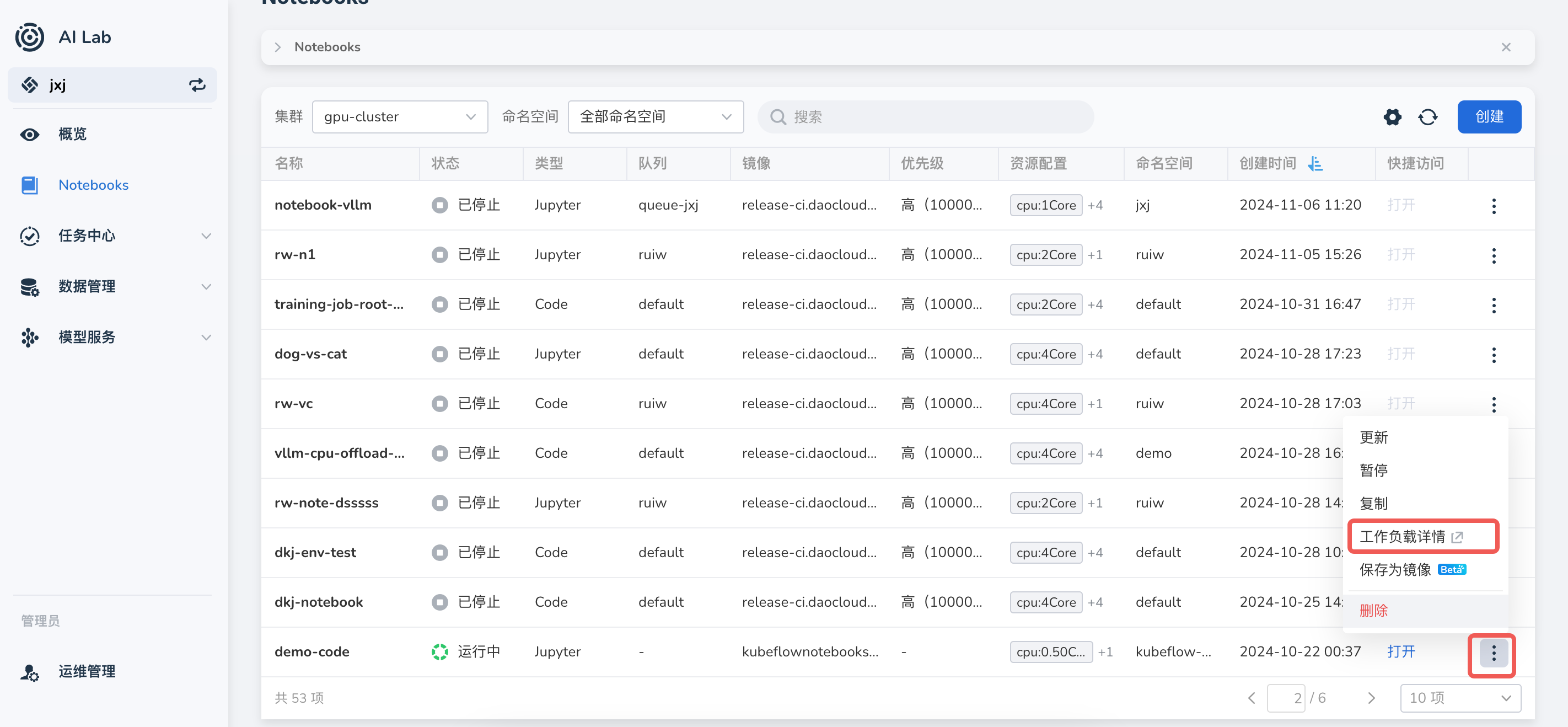Click the page number input field
The width and height of the screenshot is (1568, 727).
click(x=1286, y=698)
